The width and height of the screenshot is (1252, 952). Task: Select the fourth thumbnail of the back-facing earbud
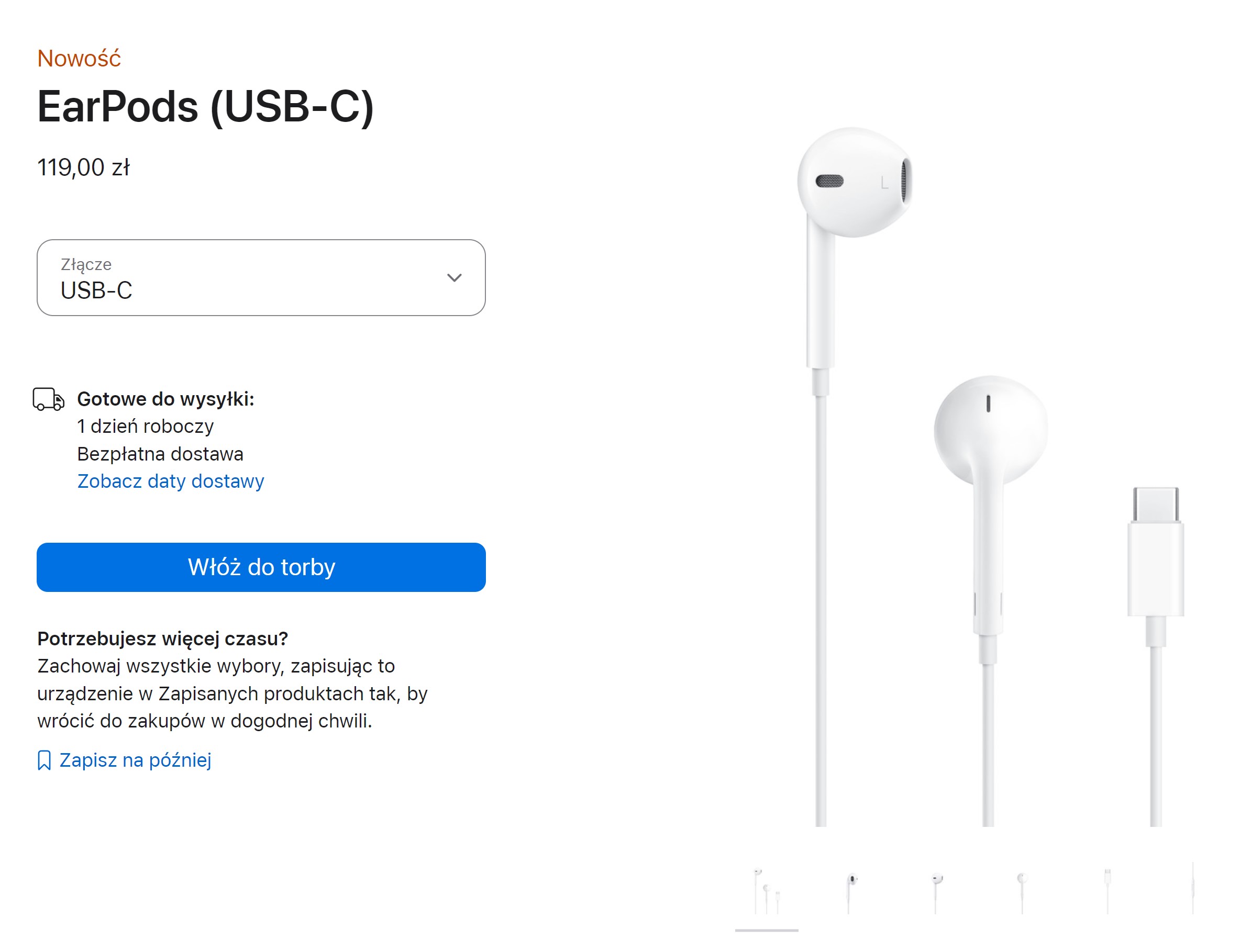pos(1022,890)
